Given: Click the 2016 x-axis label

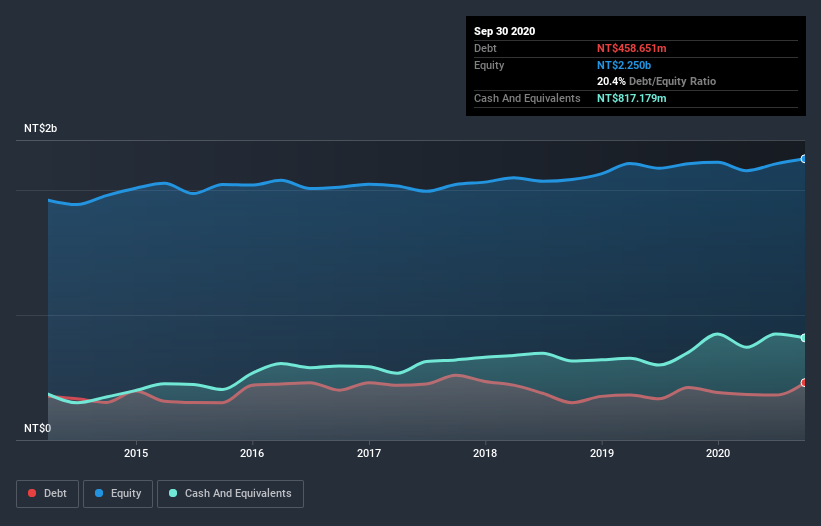Looking at the screenshot, I should [x=252, y=453].
